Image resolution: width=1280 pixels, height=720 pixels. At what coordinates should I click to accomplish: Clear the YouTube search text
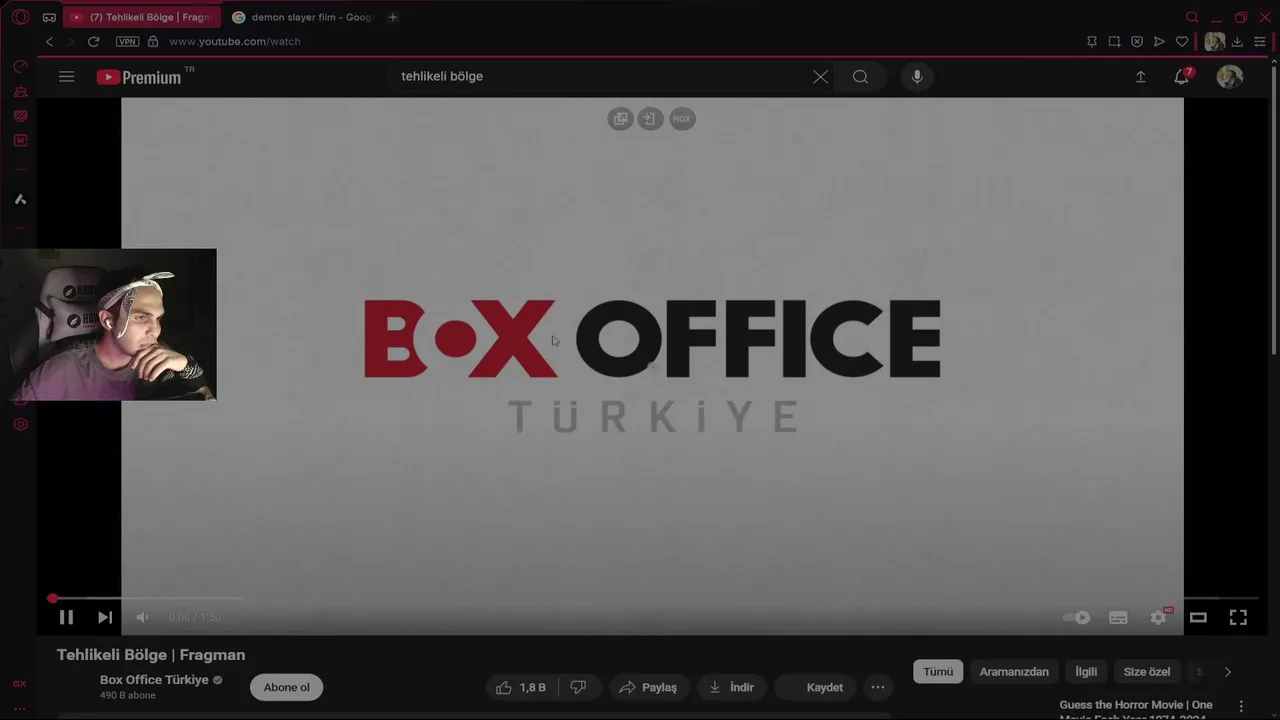(820, 76)
